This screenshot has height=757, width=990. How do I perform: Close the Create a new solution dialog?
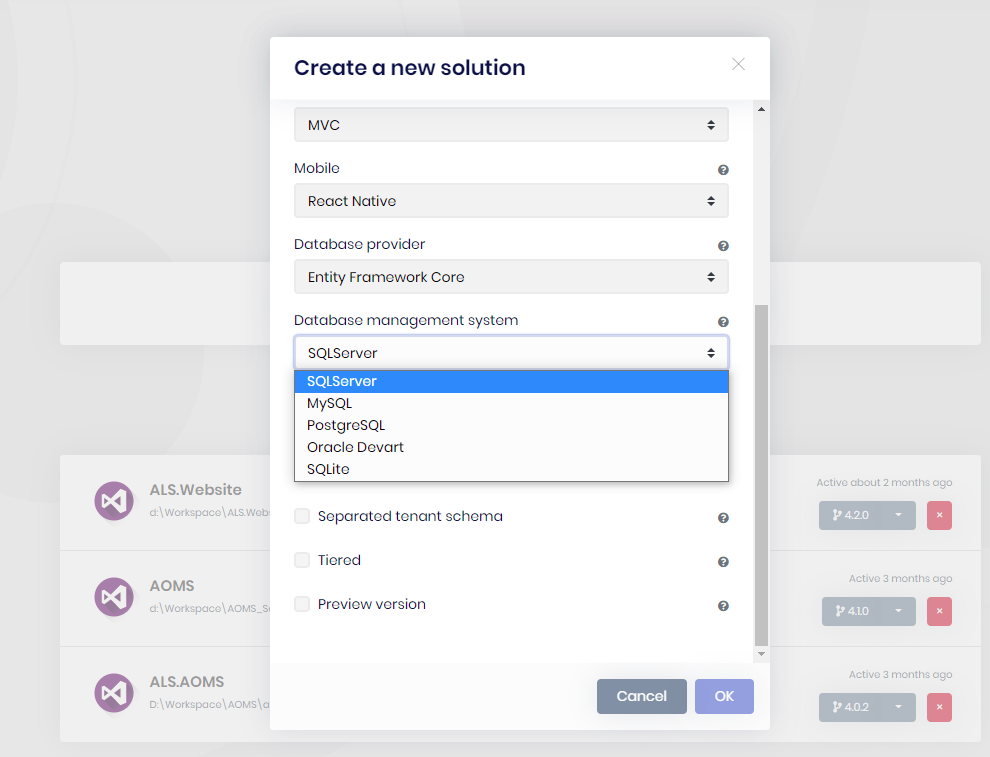[738, 64]
